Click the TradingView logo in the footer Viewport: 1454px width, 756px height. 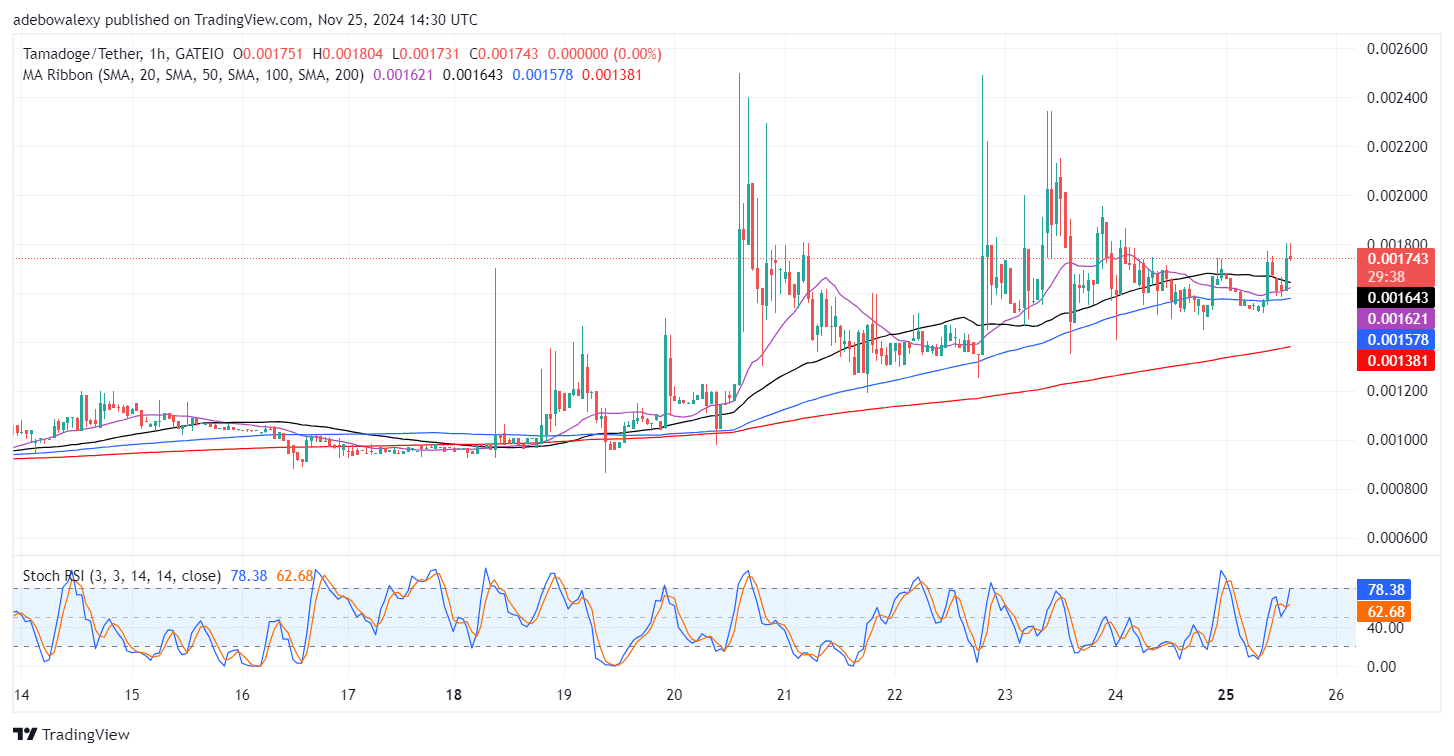point(71,735)
